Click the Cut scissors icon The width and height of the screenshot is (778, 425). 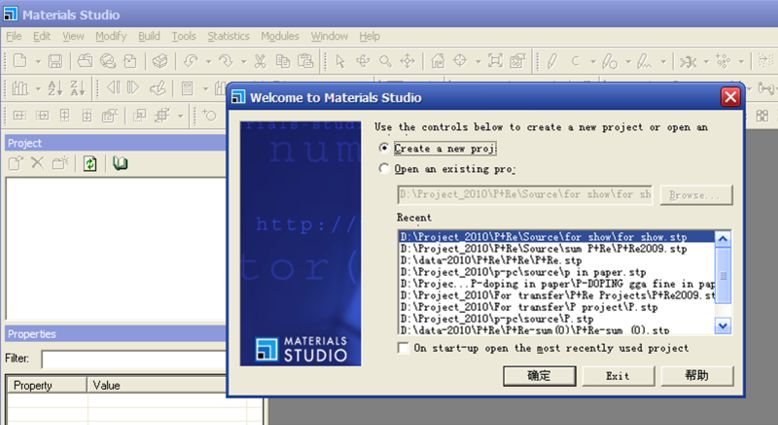click(x=259, y=61)
